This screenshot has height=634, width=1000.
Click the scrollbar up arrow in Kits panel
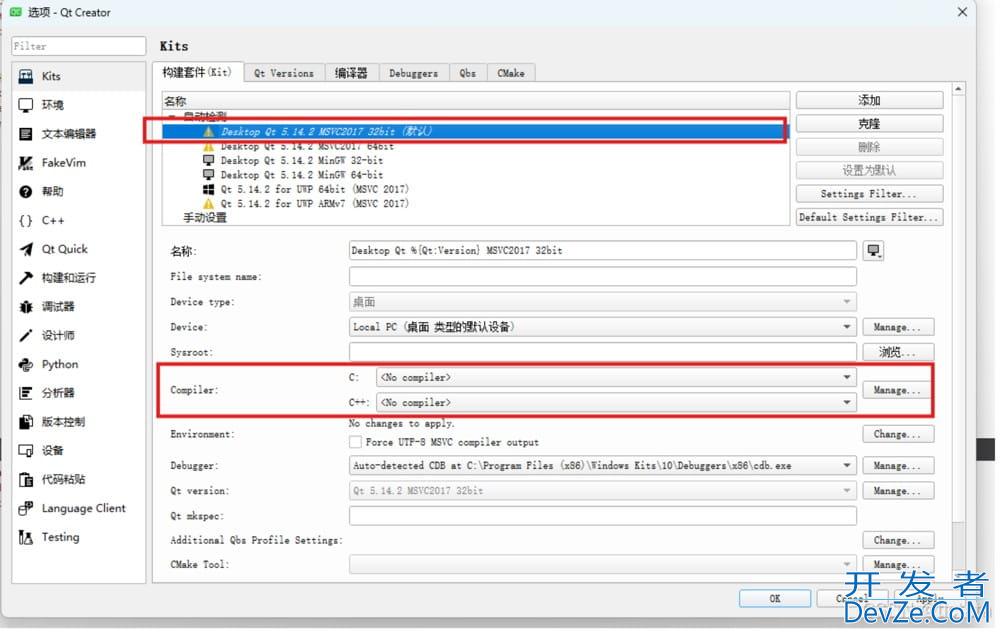tap(959, 90)
